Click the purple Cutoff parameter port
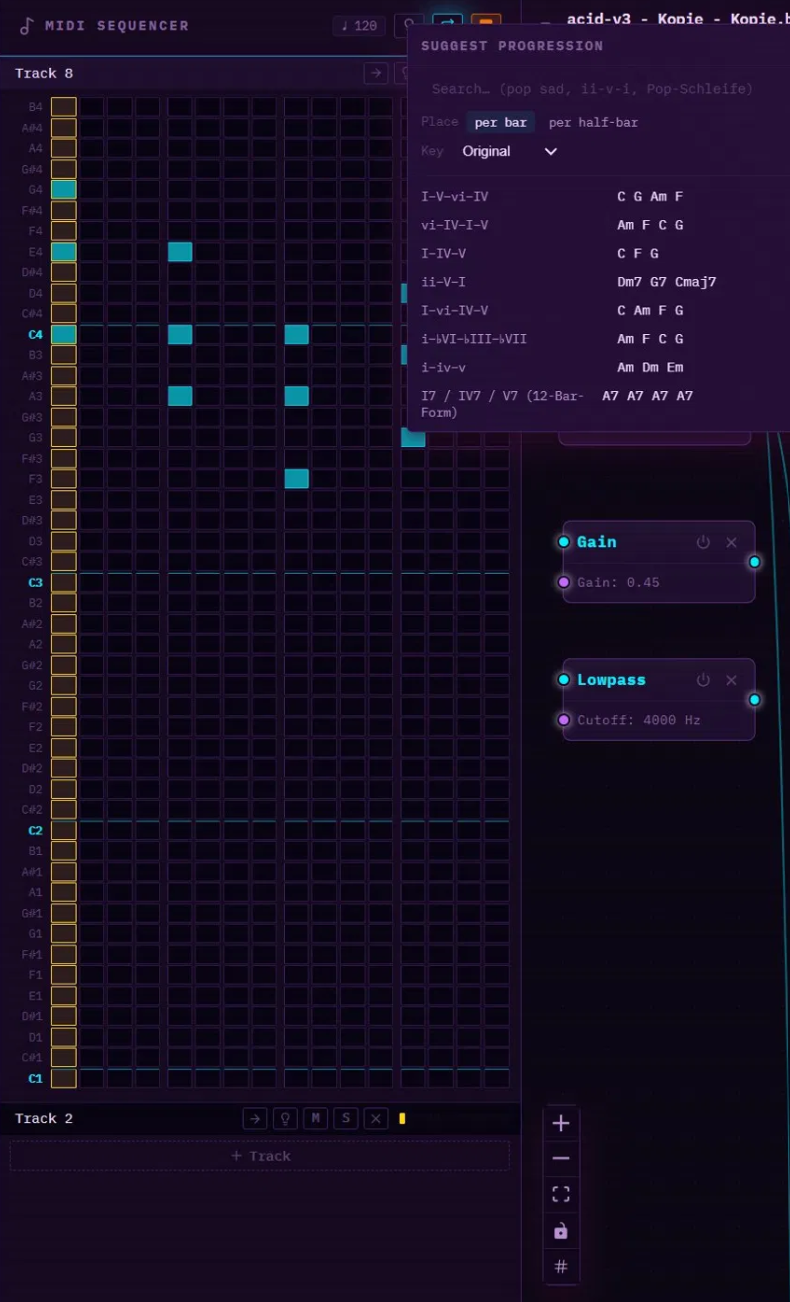Image resolution: width=790 pixels, height=1302 pixels. point(564,720)
